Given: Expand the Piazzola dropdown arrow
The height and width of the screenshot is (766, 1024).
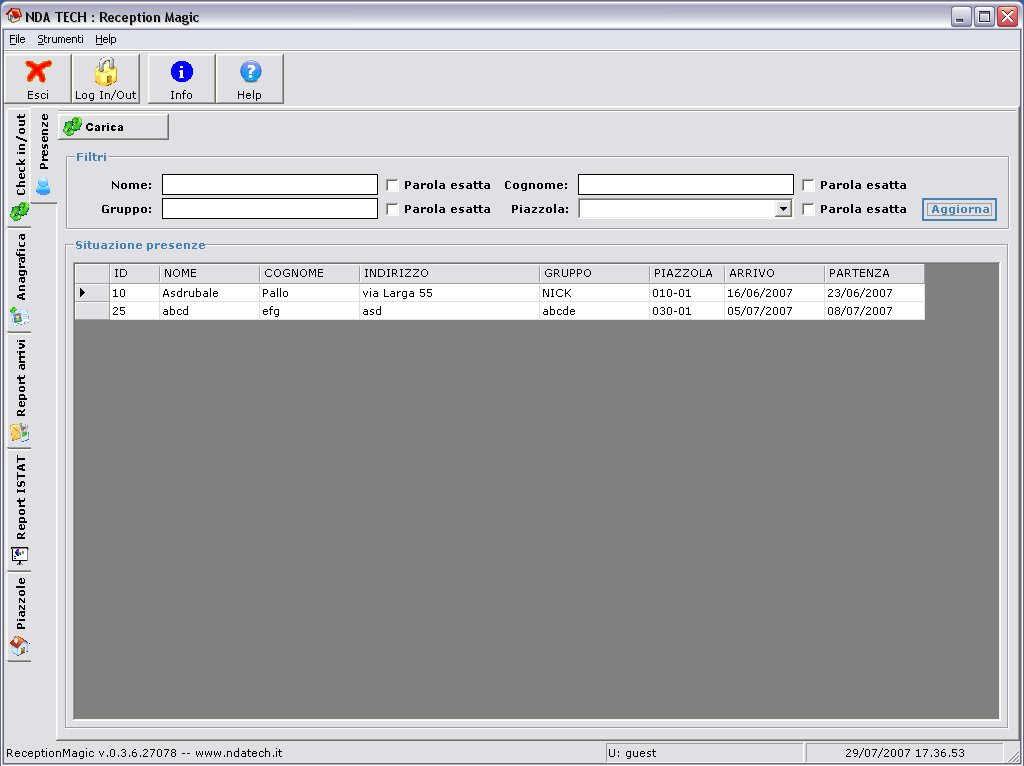Looking at the screenshot, I should (x=782, y=209).
